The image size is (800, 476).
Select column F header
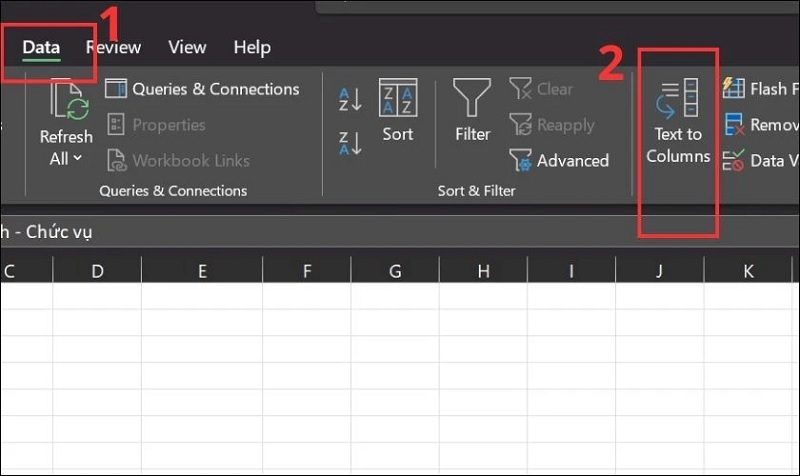[x=306, y=270]
